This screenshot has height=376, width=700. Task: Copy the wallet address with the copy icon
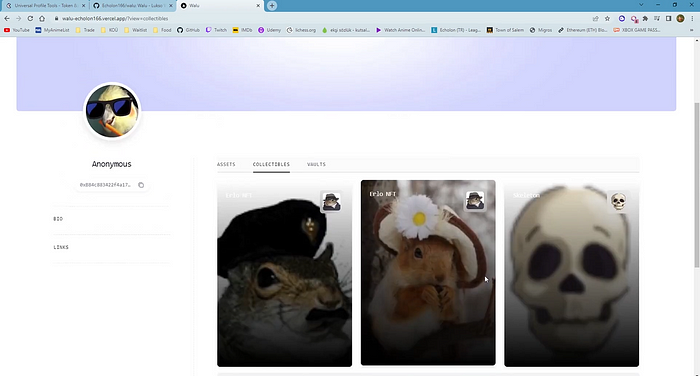pyautogui.click(x=141, y=185)
